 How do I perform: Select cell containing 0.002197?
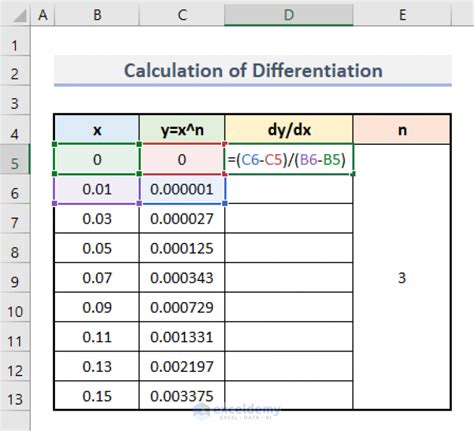coord(182,366)
